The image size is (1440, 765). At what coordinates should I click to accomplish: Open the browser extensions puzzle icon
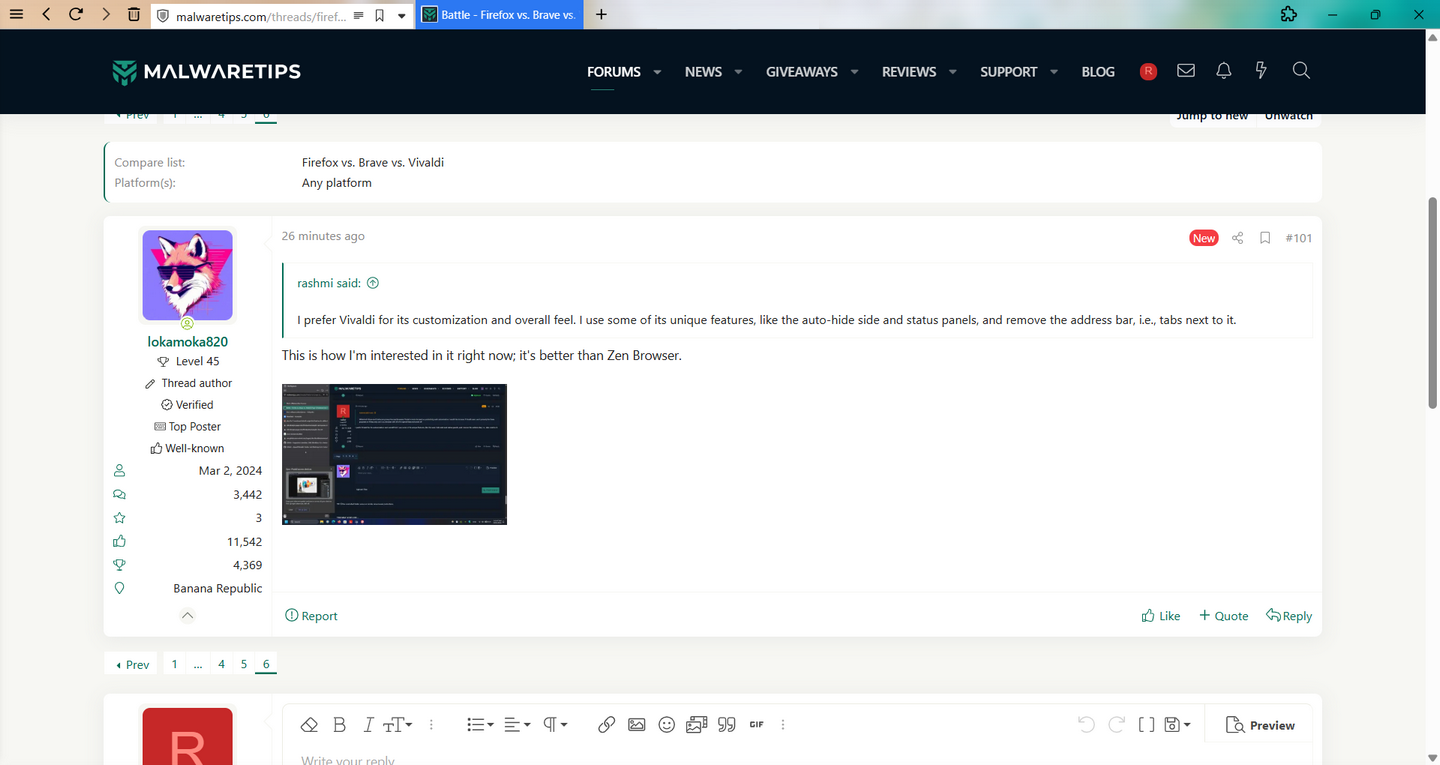(1289, 15)
